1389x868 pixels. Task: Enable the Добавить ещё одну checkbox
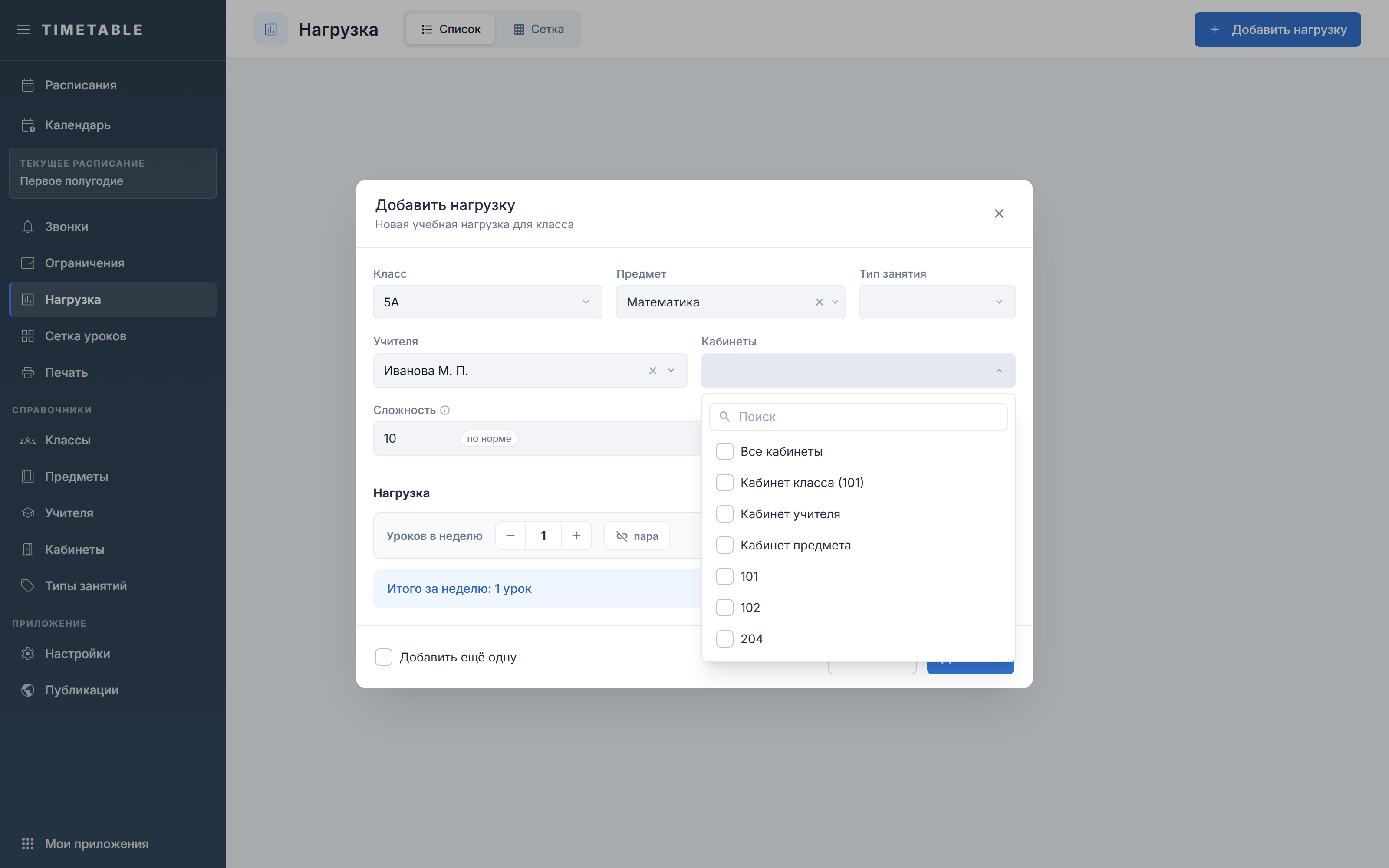383,657
